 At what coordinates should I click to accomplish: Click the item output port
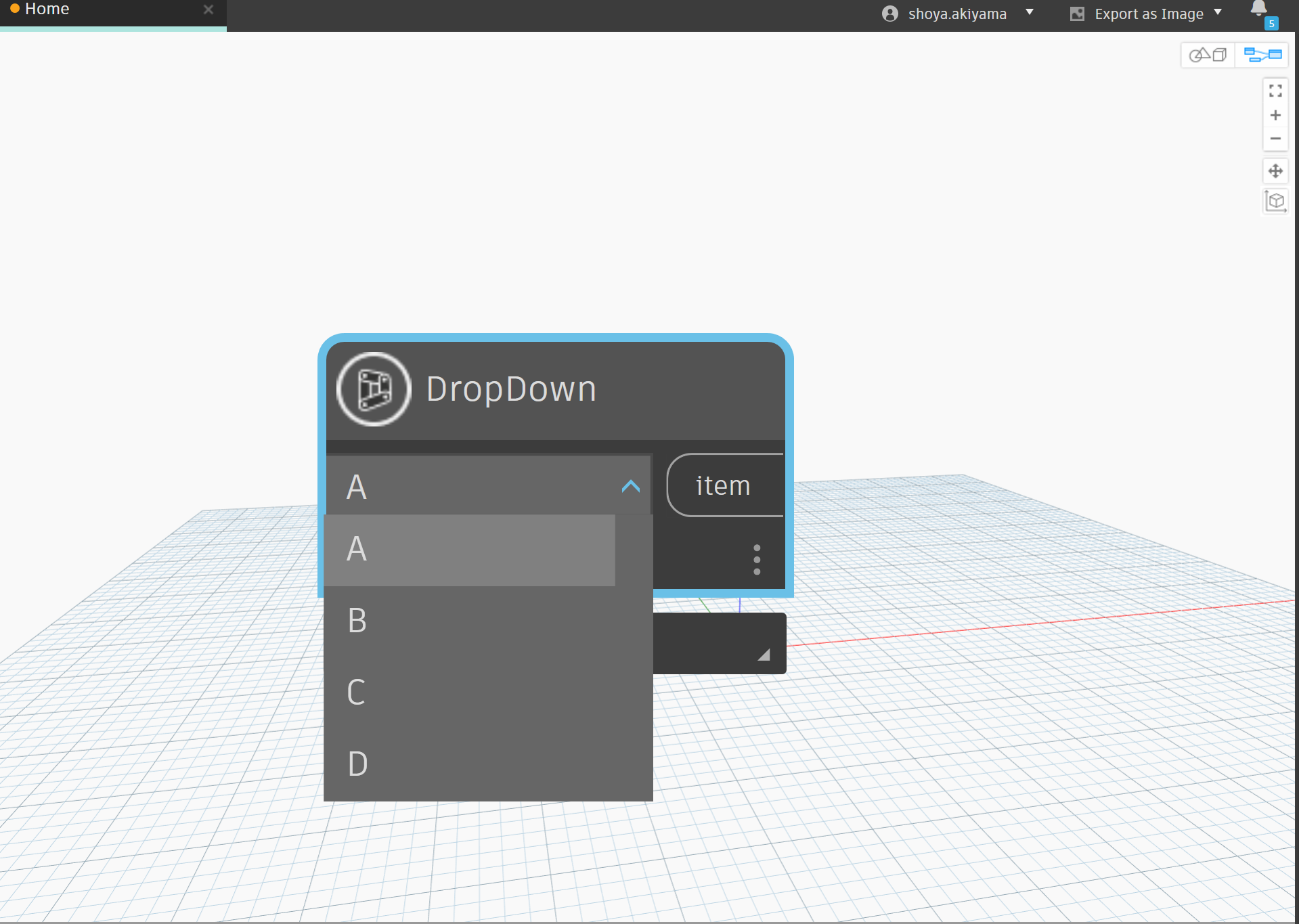click(723, 485)
